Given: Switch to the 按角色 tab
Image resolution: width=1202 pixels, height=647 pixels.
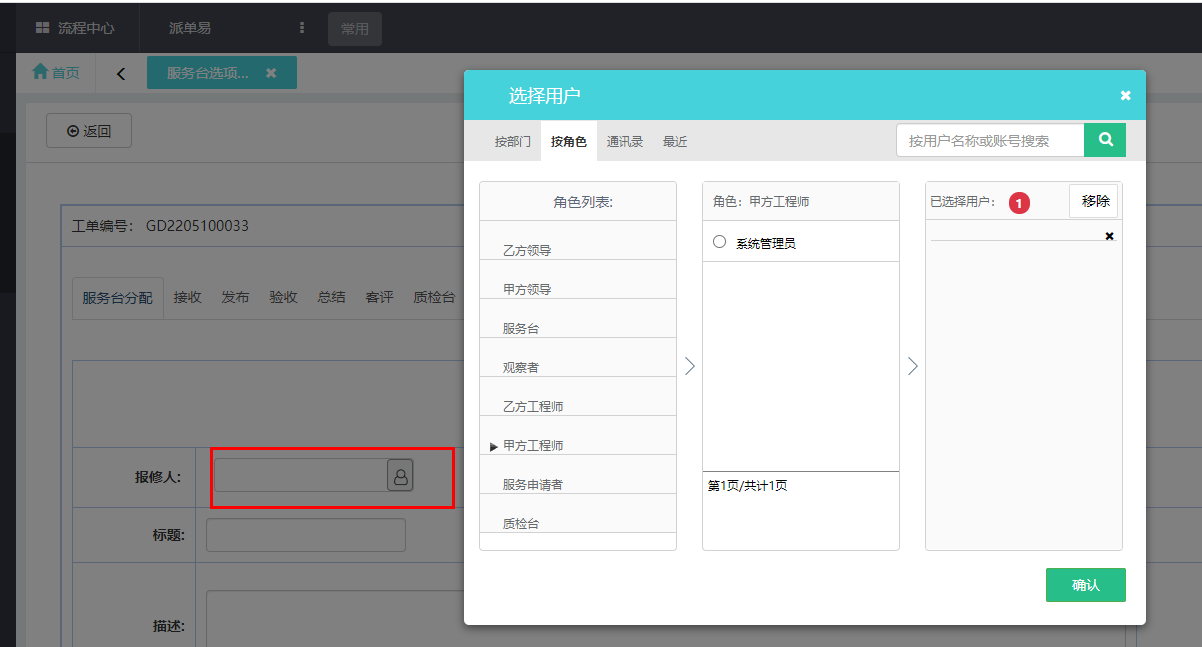Looking at the screenshot, I should (x=569, y=142).
